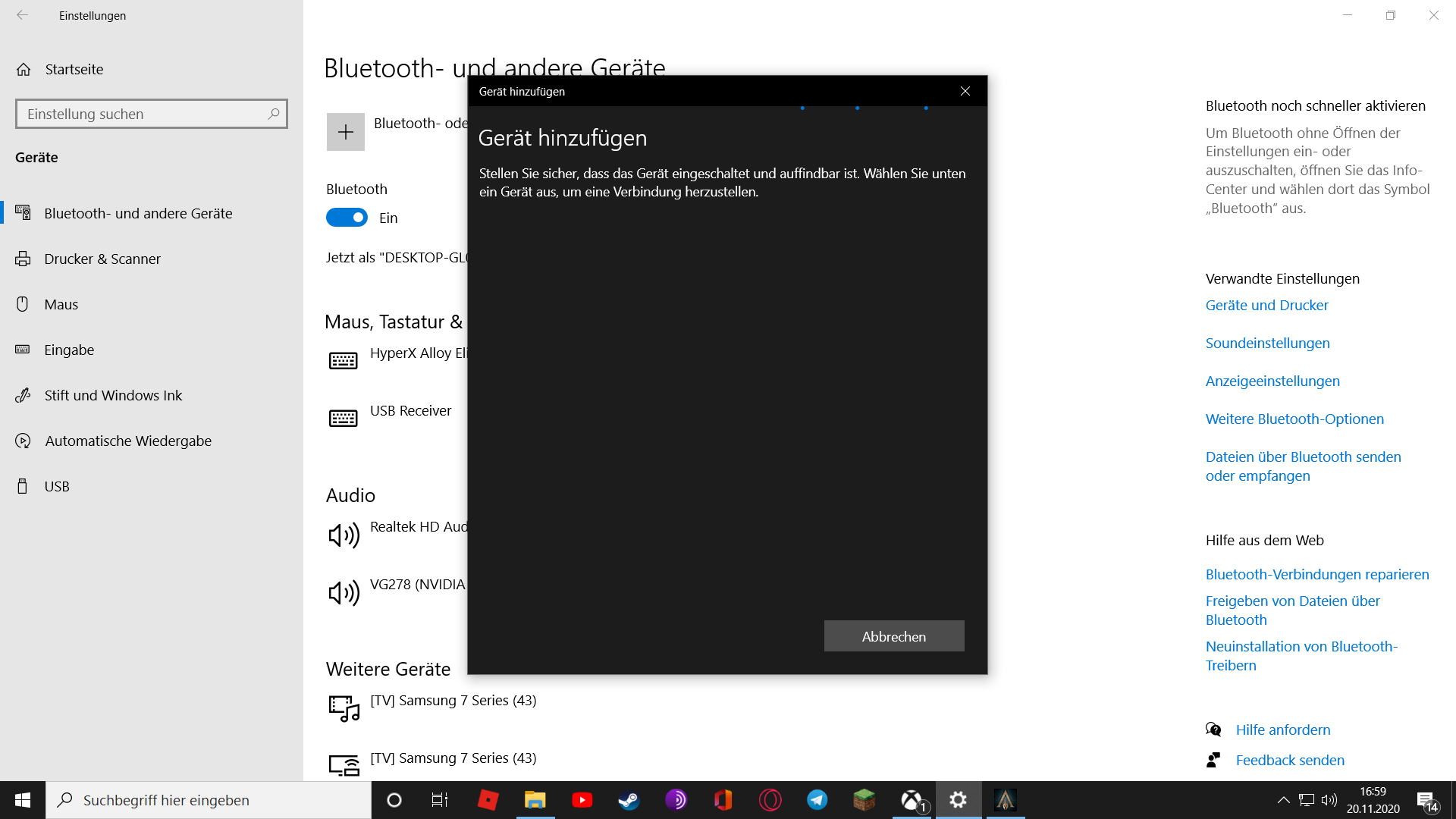Open Weitere Bluetooth-Optionen link
This screenshot has width=1456, height=819.
(1294, 419)
